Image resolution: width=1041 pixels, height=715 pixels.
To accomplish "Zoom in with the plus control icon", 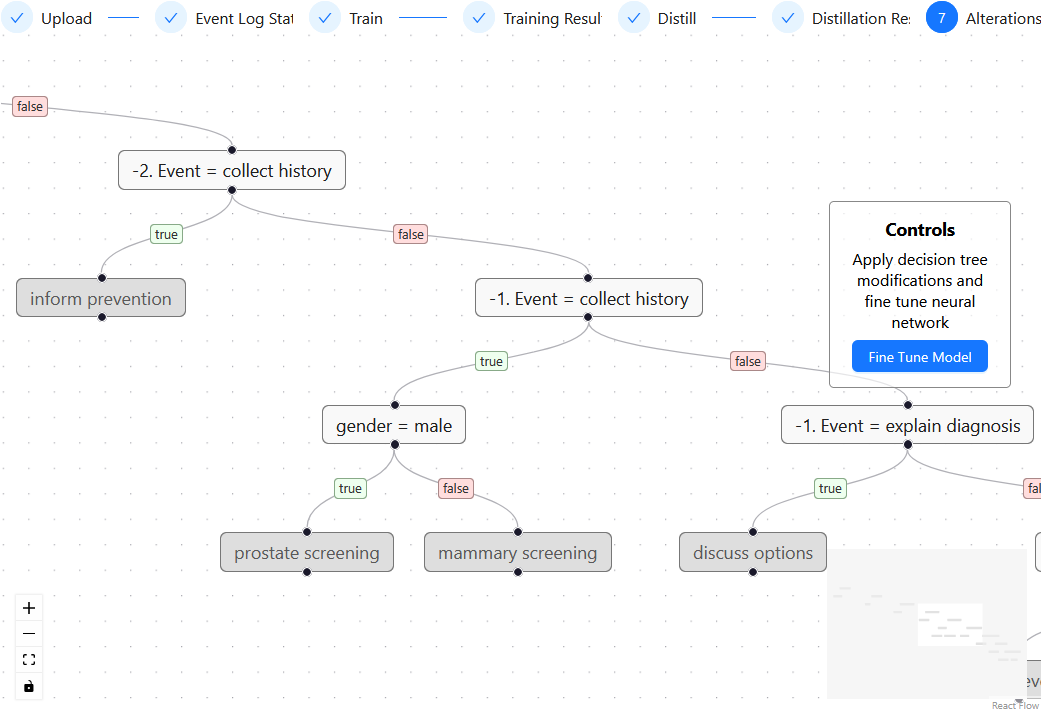I will point(28,607).
